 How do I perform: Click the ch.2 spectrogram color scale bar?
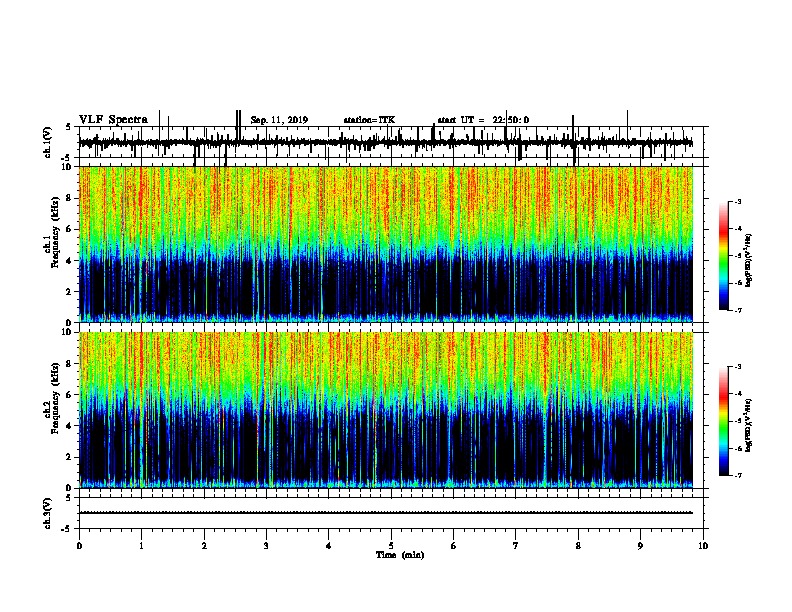pos(724,421)
